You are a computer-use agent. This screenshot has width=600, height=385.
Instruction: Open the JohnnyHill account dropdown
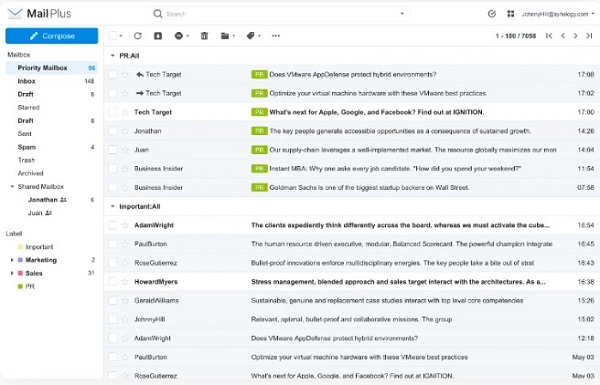558,14
